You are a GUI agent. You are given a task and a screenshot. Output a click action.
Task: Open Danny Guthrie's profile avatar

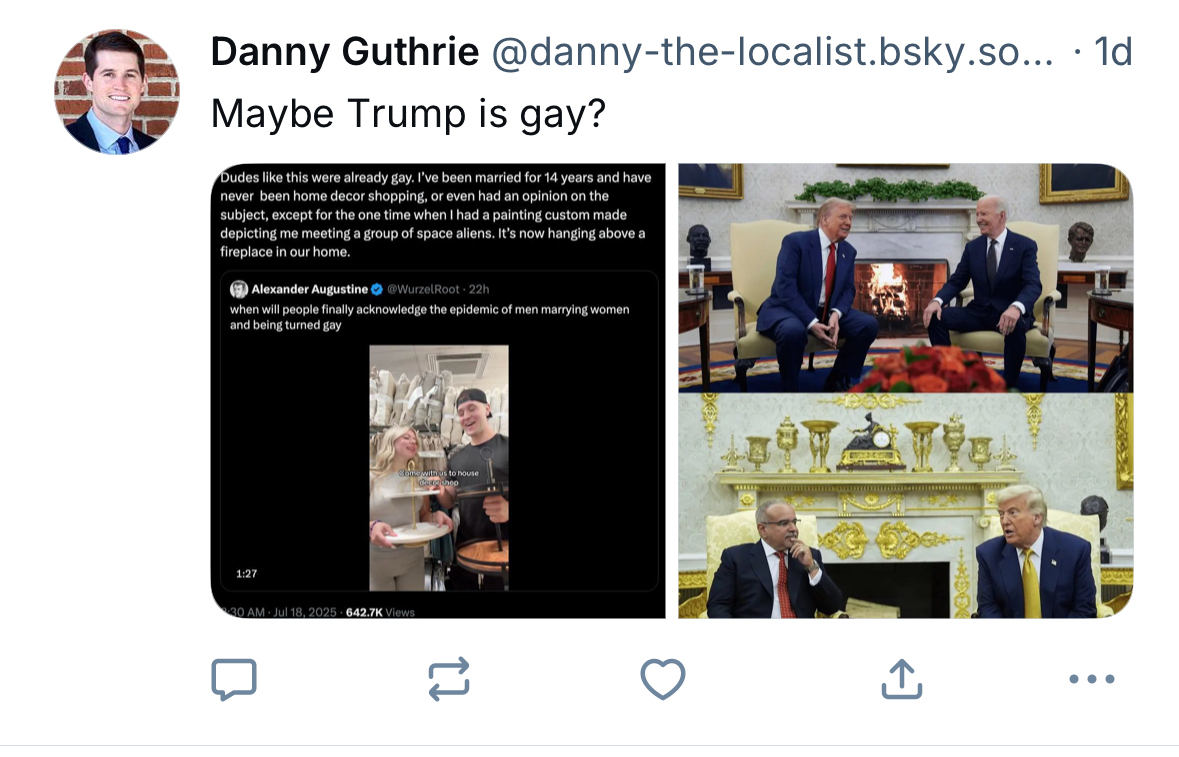pos(117,92)
